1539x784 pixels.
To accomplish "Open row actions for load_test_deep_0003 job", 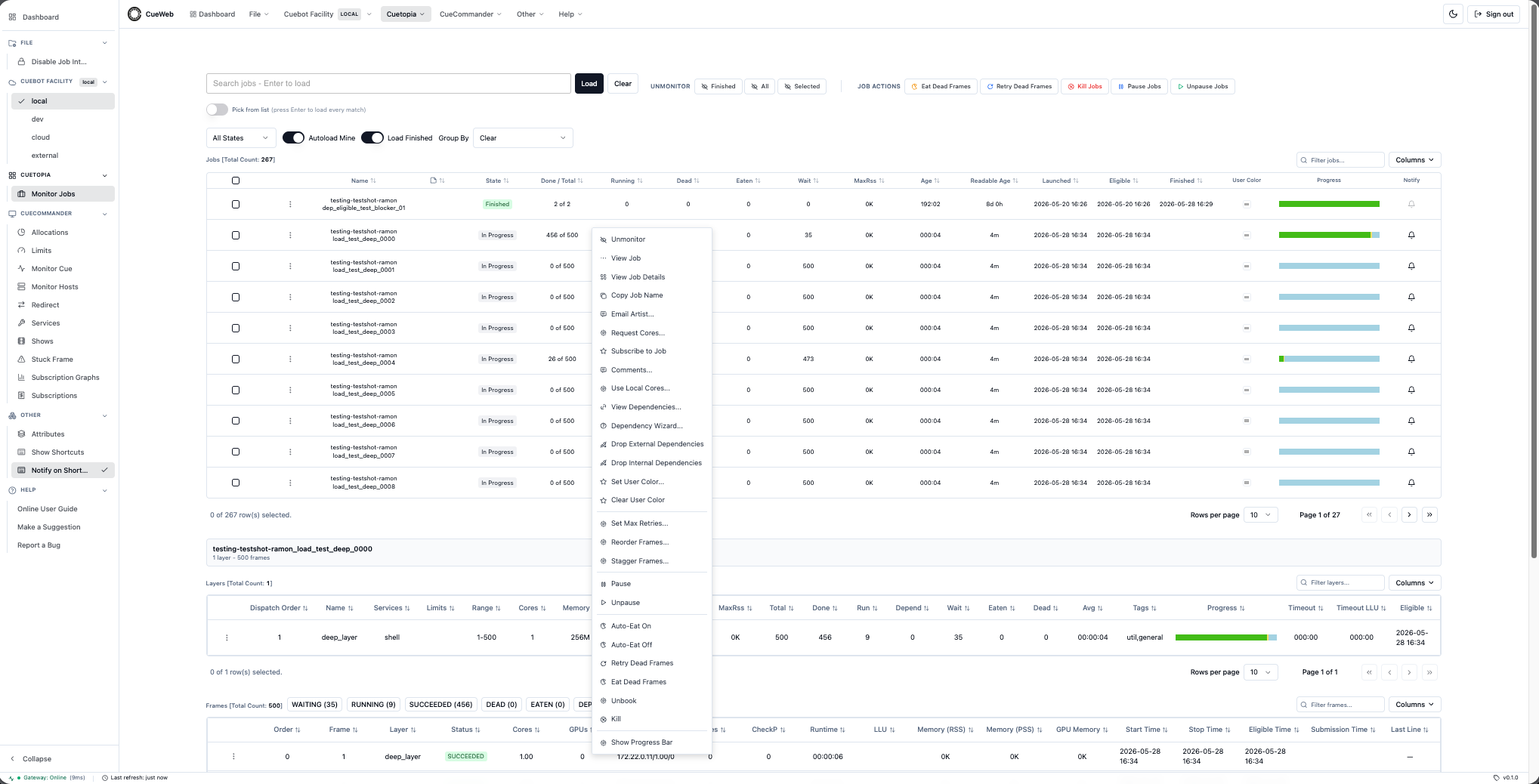I will tap(290, 328).
